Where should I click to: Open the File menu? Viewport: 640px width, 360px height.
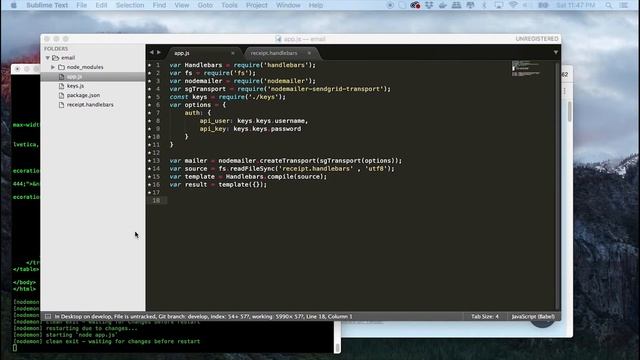[x=82, y=5]
